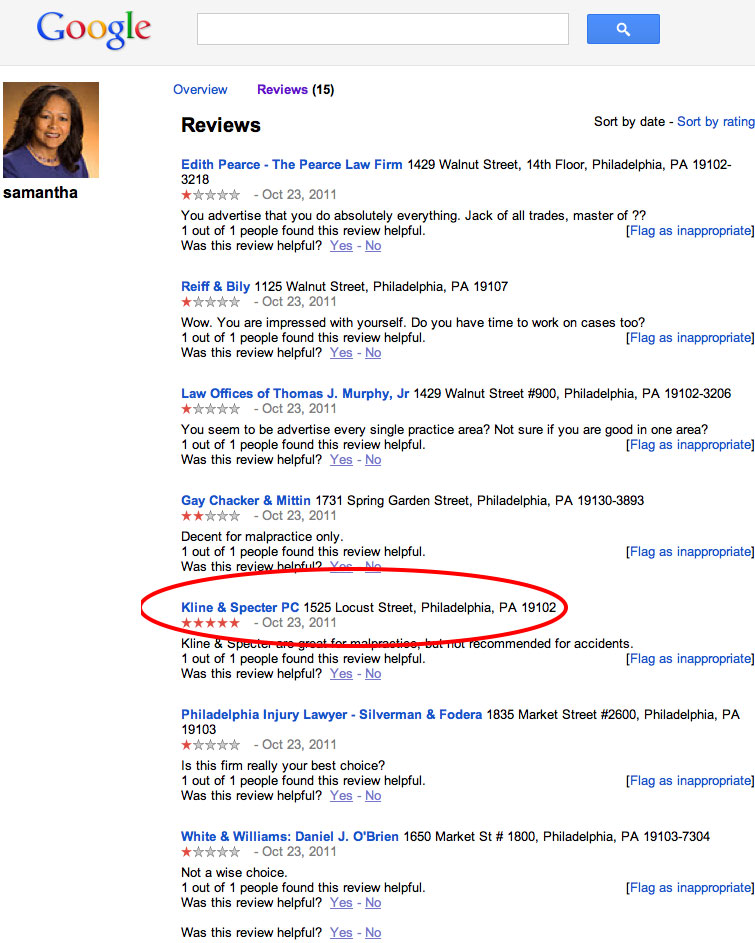
Task: Click the two-star rating under Gay Chacker & Mittin
Action: coord(211,516)
